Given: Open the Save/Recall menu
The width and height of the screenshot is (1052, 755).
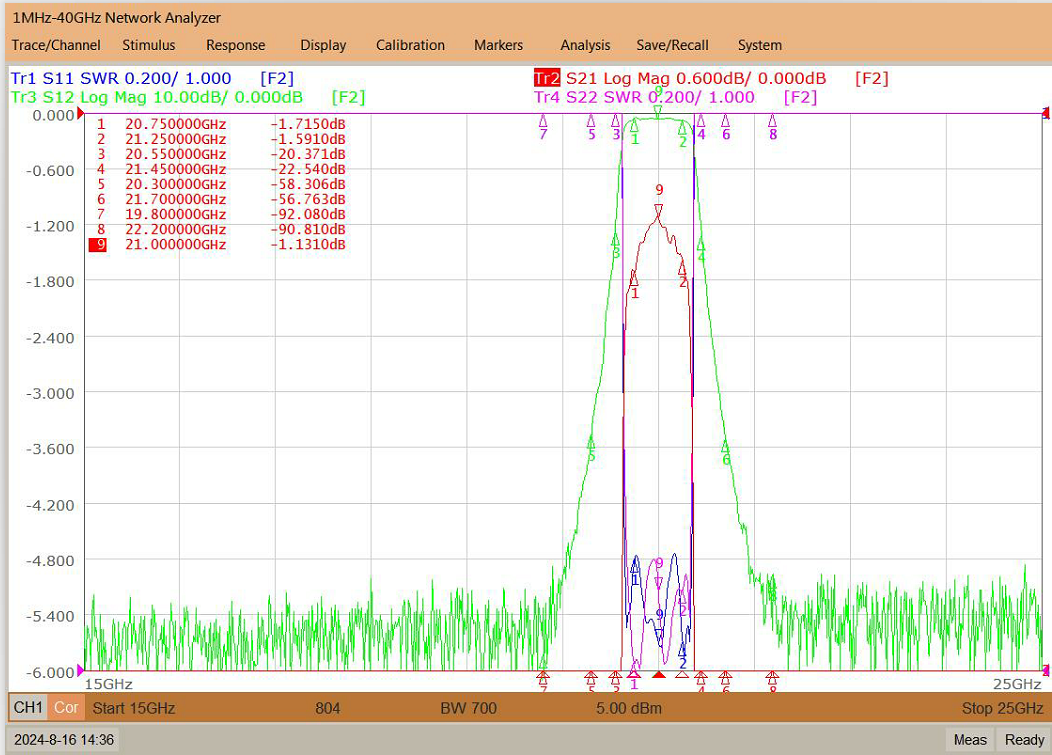Looking at the screenshot, I should 672,45.
